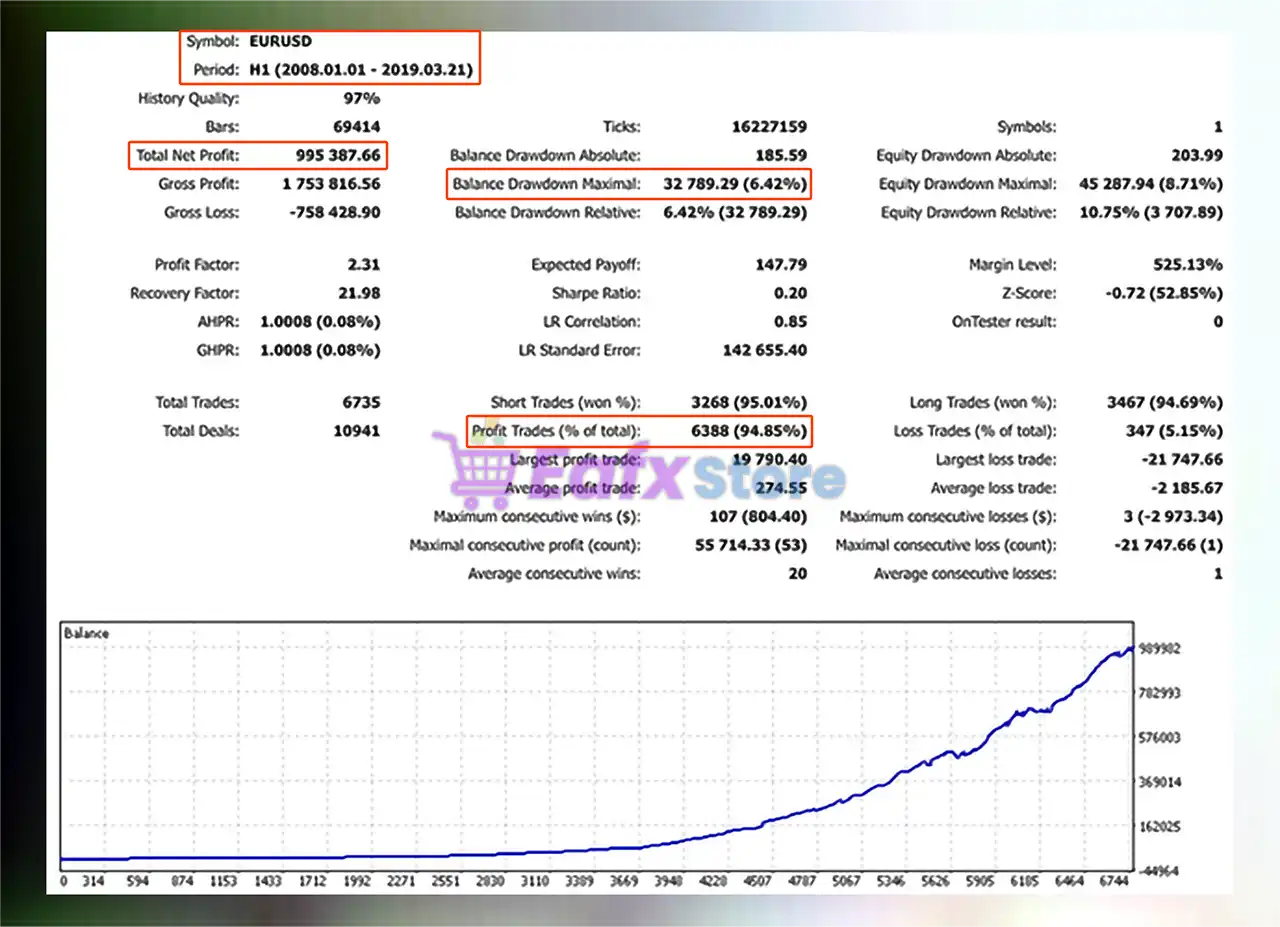This screenshot has width=1280, height=927.
Task: Click the Profit Factor 2.31 statistic
Action: tap(364, 264)
